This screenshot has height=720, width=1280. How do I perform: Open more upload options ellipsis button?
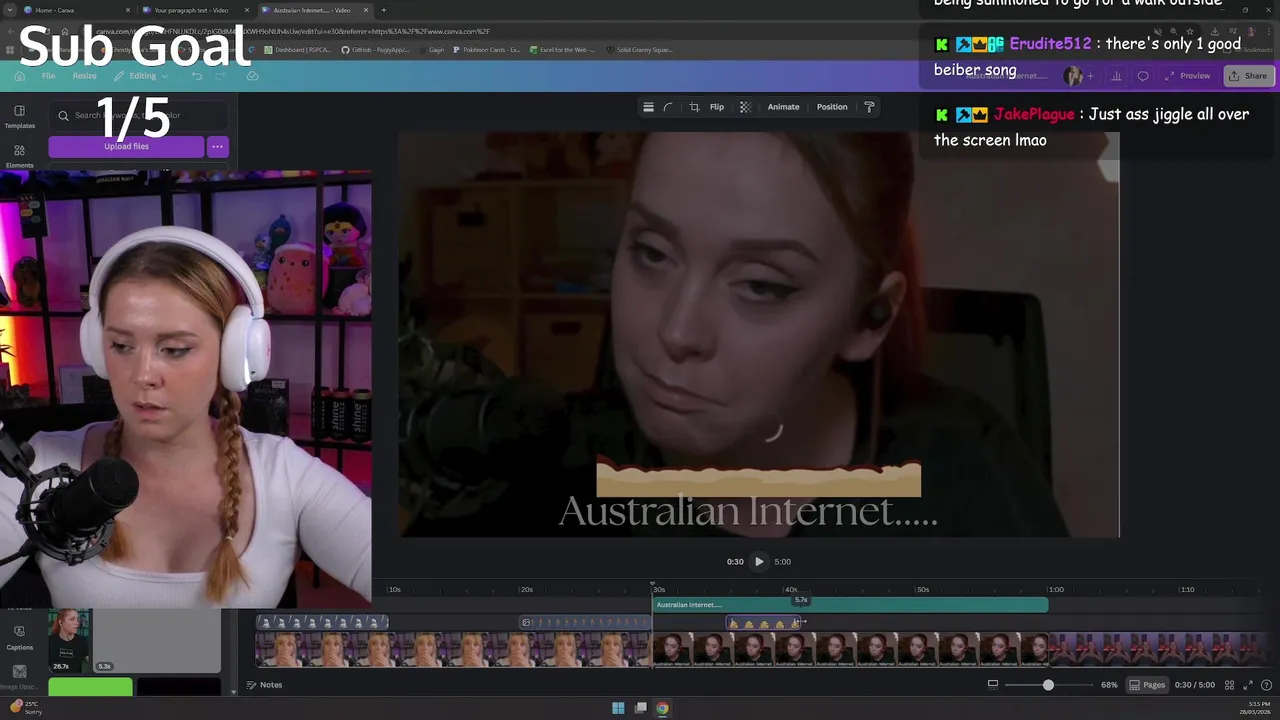[x=217, y=147]
